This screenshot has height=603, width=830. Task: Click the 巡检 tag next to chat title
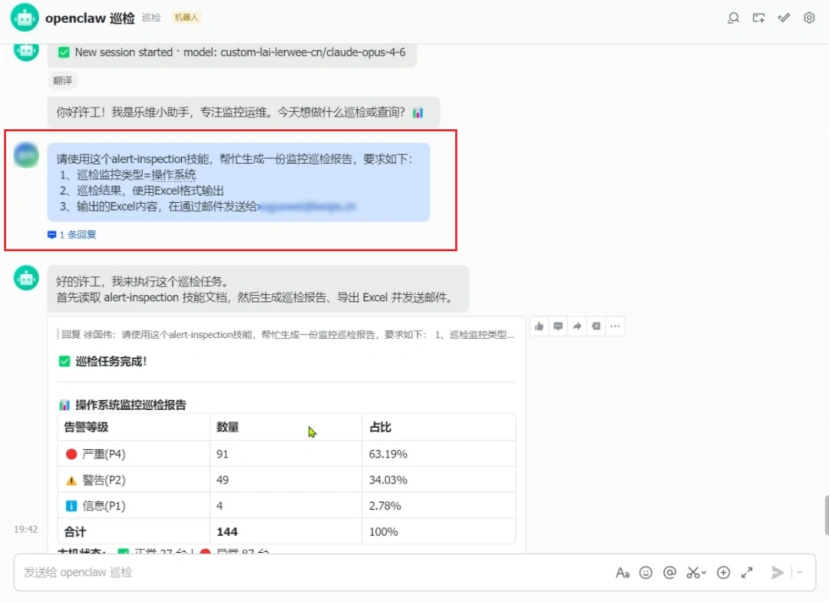pos(151,17)
